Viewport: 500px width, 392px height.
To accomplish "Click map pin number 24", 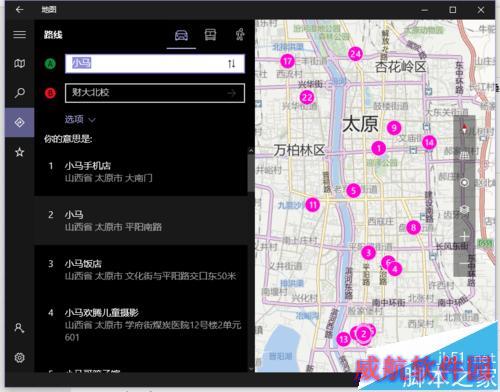I will pyautogui.click(x=355, y=54).
